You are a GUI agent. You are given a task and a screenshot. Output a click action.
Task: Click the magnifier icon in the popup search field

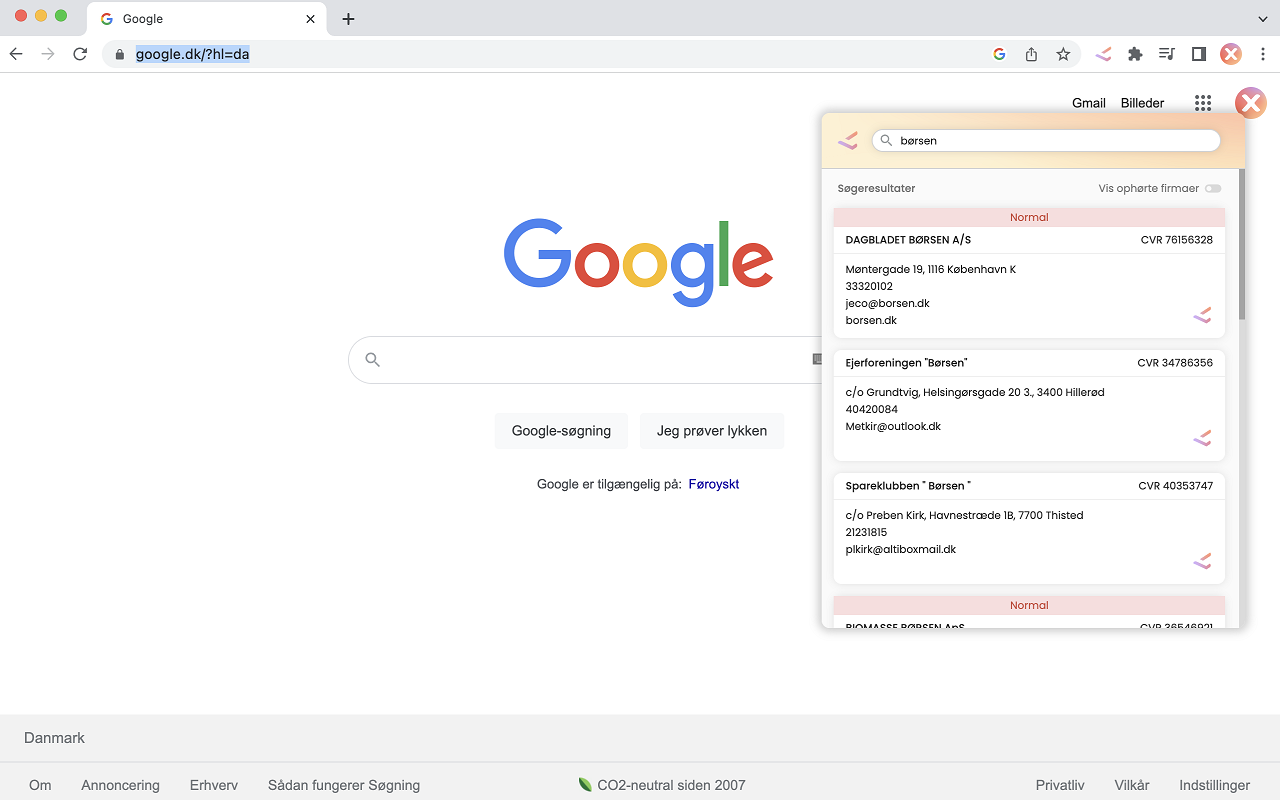click(887, 140)
